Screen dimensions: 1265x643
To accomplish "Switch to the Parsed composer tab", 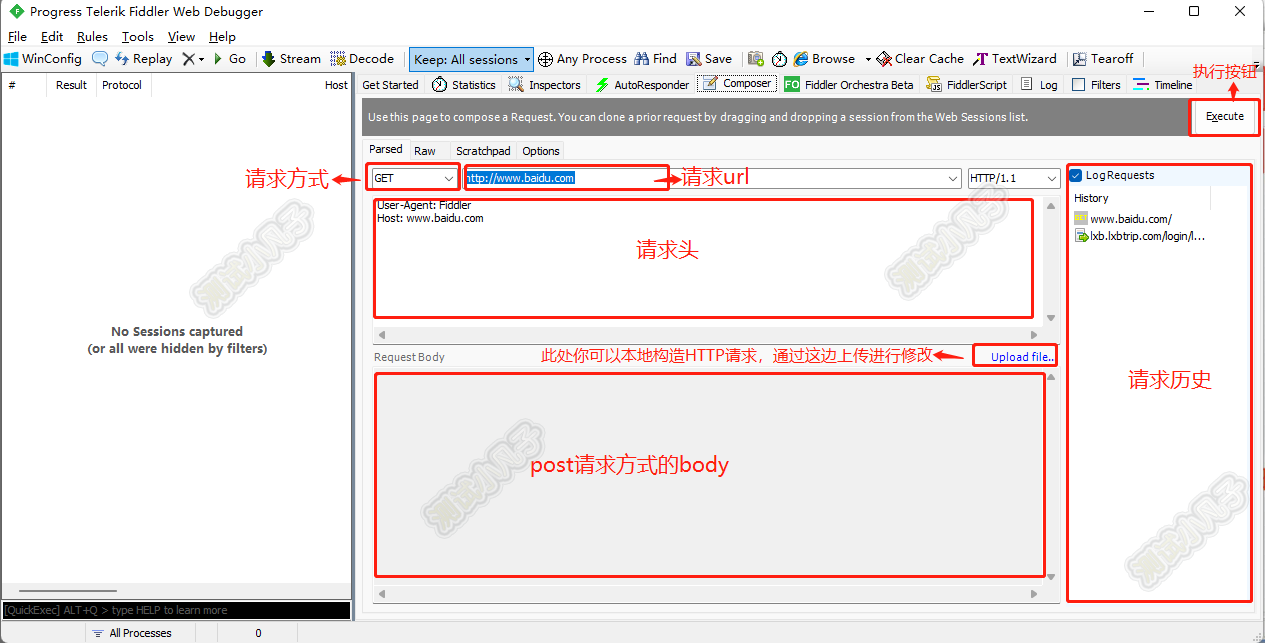I will click(386, 150).
